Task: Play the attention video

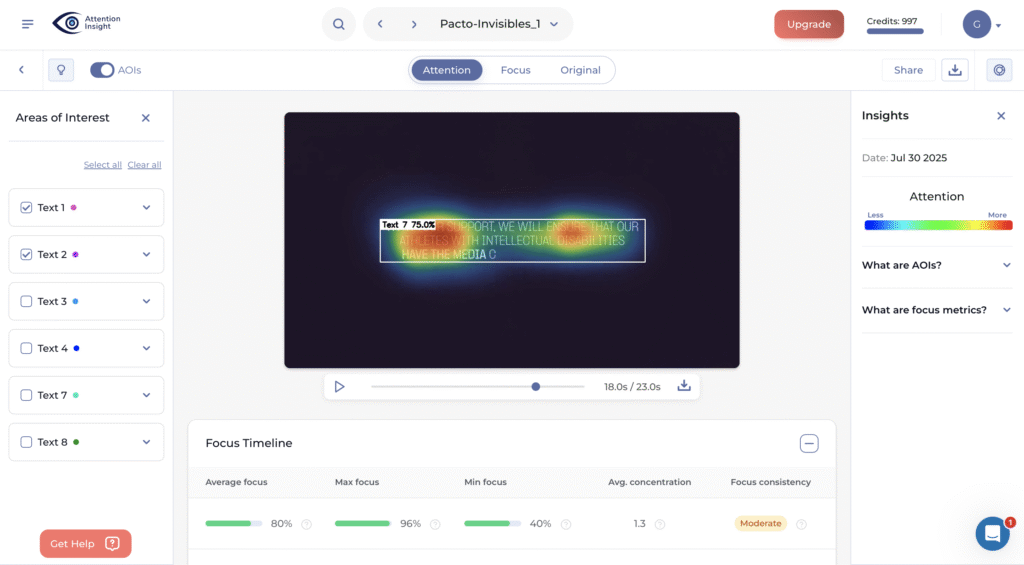Action: (x=340, y=386)
